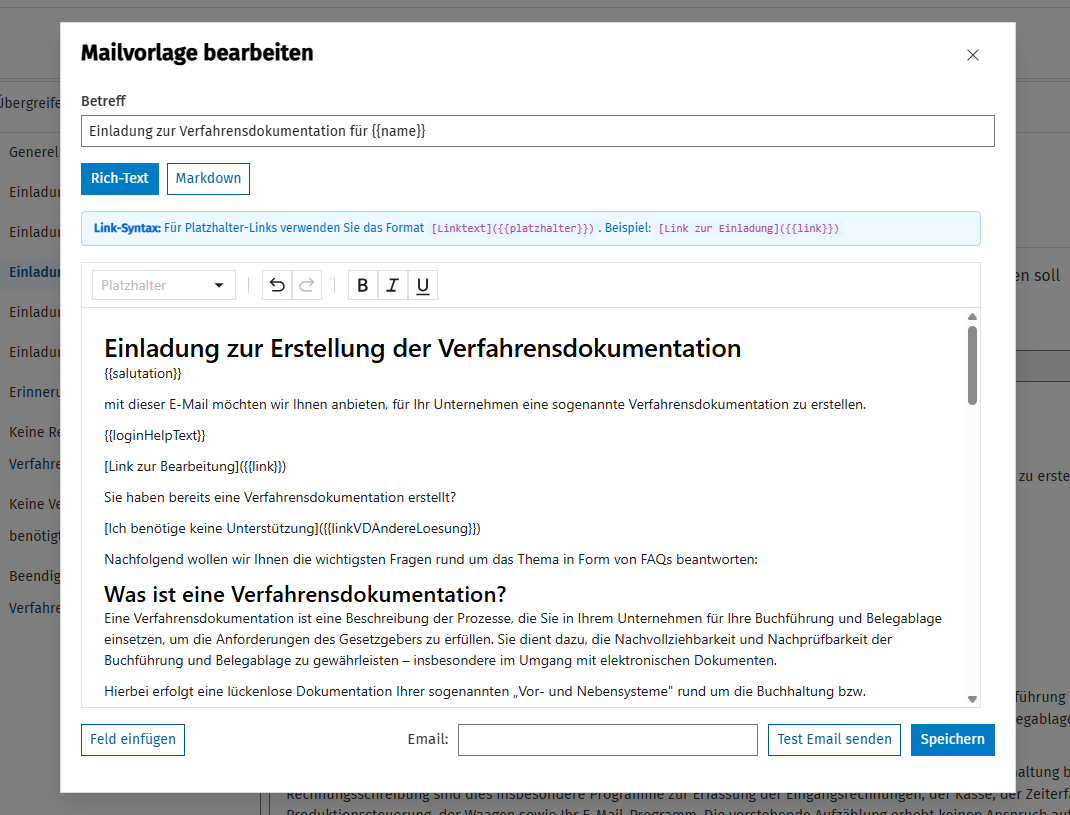This screenshot has height=815, width=1070.
Task: Toggle bold formatting
Action: point(363,285)
